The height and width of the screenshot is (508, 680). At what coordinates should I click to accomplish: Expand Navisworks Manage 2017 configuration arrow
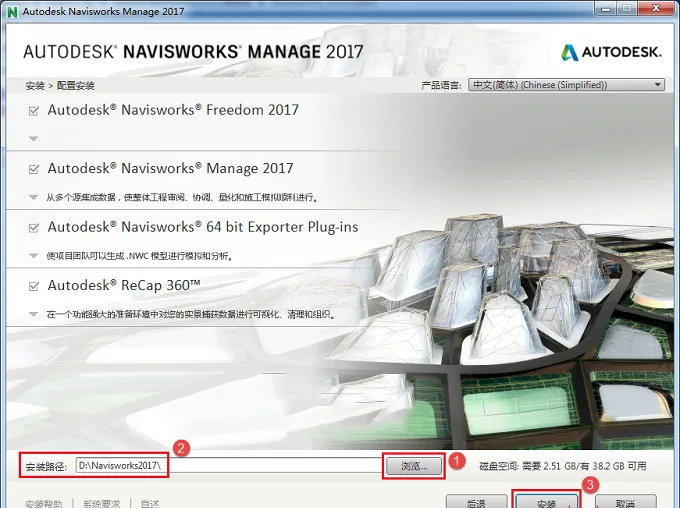[33, 197]
